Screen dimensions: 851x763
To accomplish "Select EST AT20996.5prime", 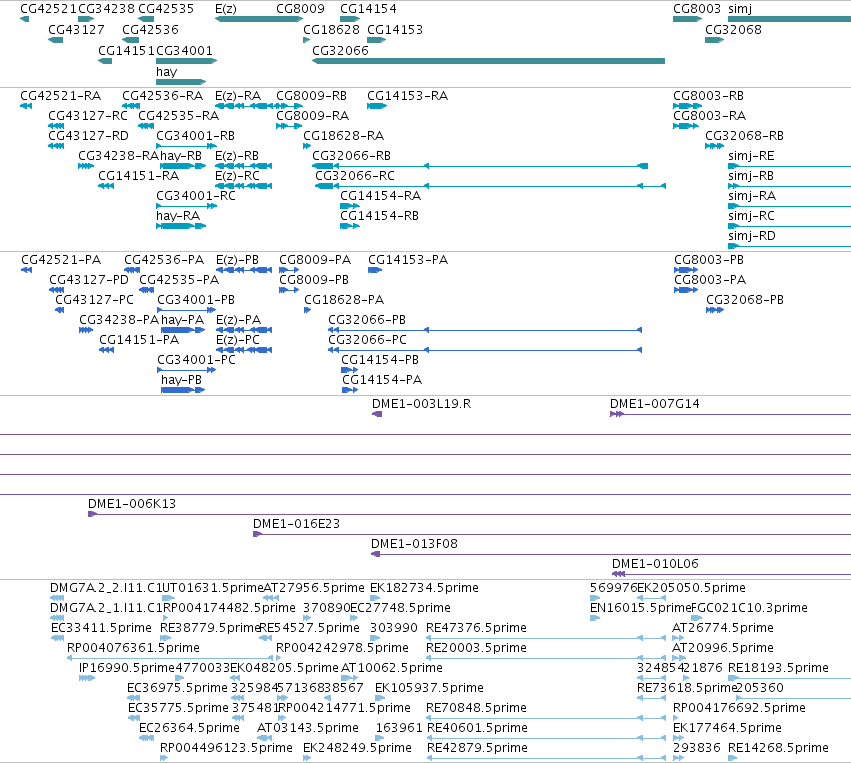I will [677, 658].
